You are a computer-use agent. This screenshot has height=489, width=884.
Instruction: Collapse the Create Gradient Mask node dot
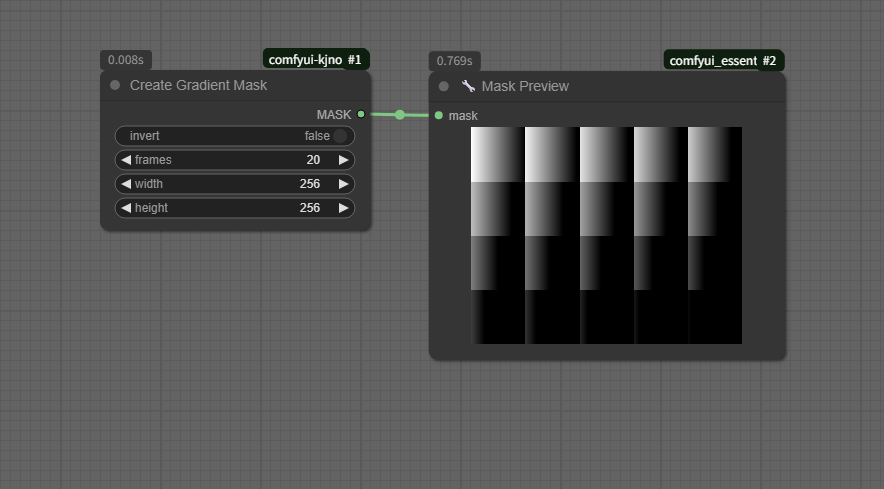tap(115, 86)
